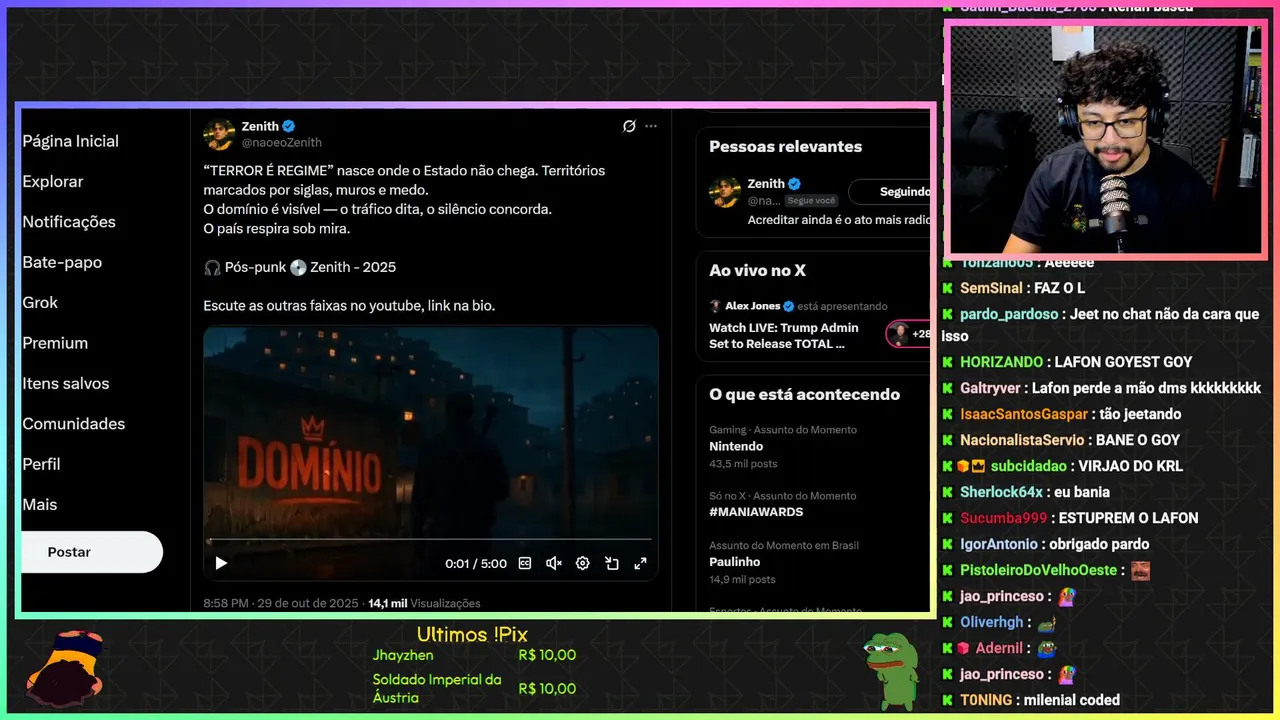Click the Pós-punk Zenith - 2025 line
This screenshot has width=1280, height=720.
[x=300, y=267]
